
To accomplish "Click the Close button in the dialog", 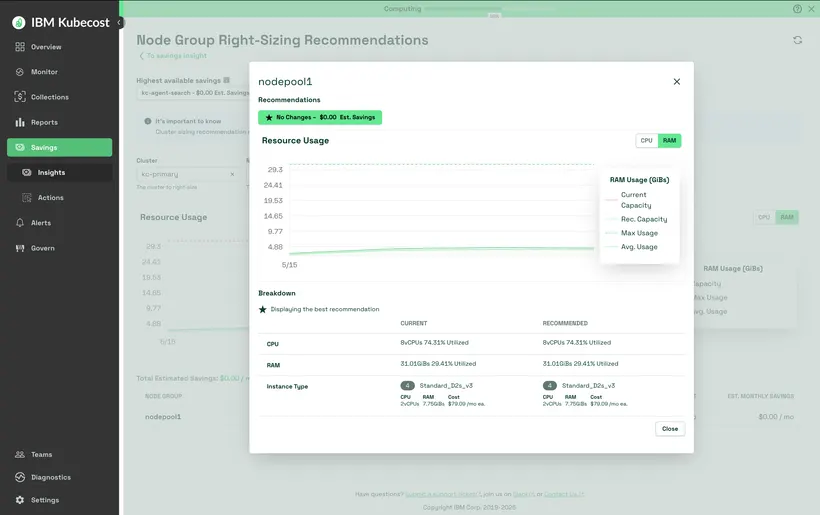I will [670, 429].
